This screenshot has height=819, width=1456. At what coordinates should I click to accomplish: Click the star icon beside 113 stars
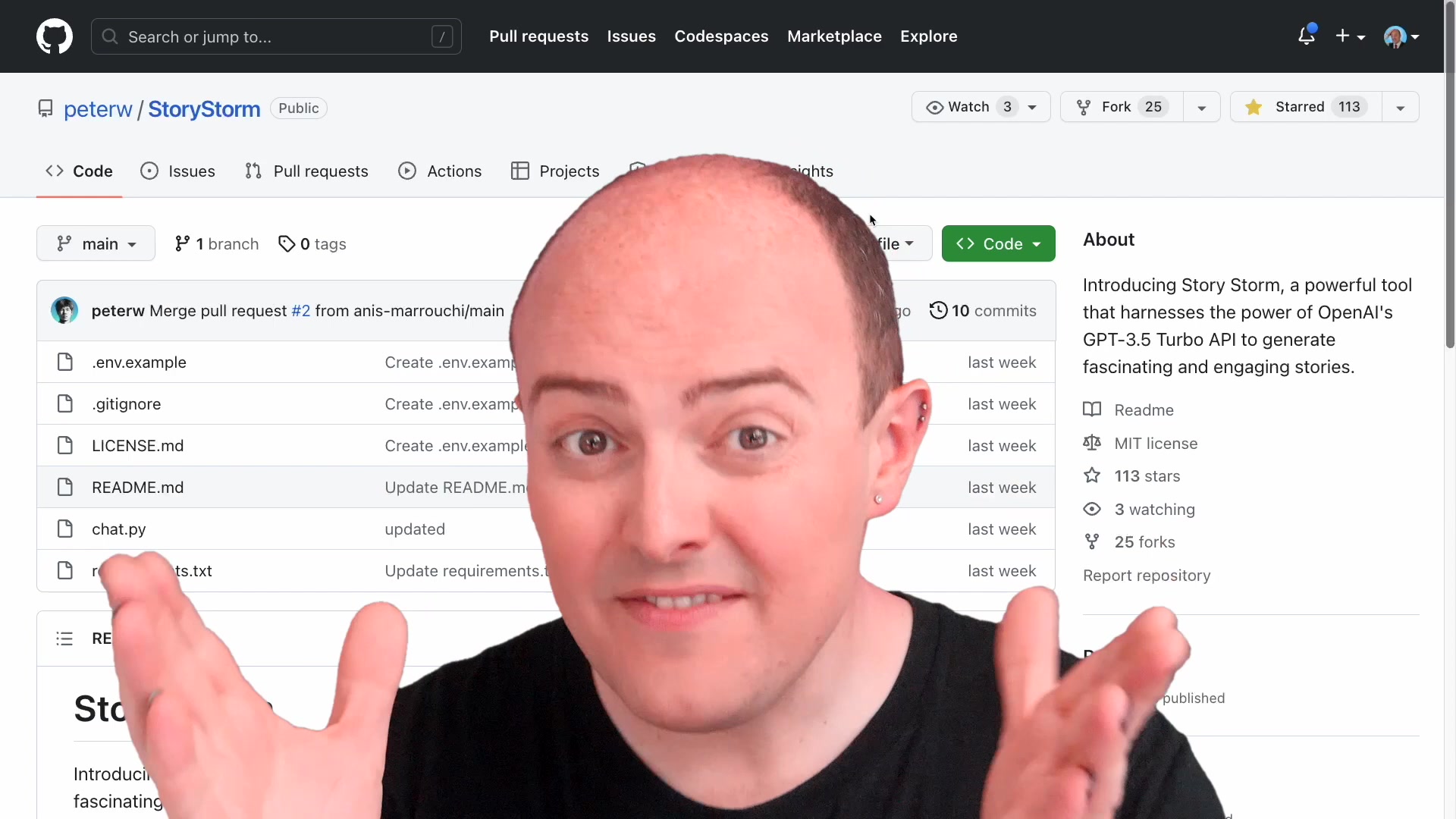click(x=1092, y=475)
